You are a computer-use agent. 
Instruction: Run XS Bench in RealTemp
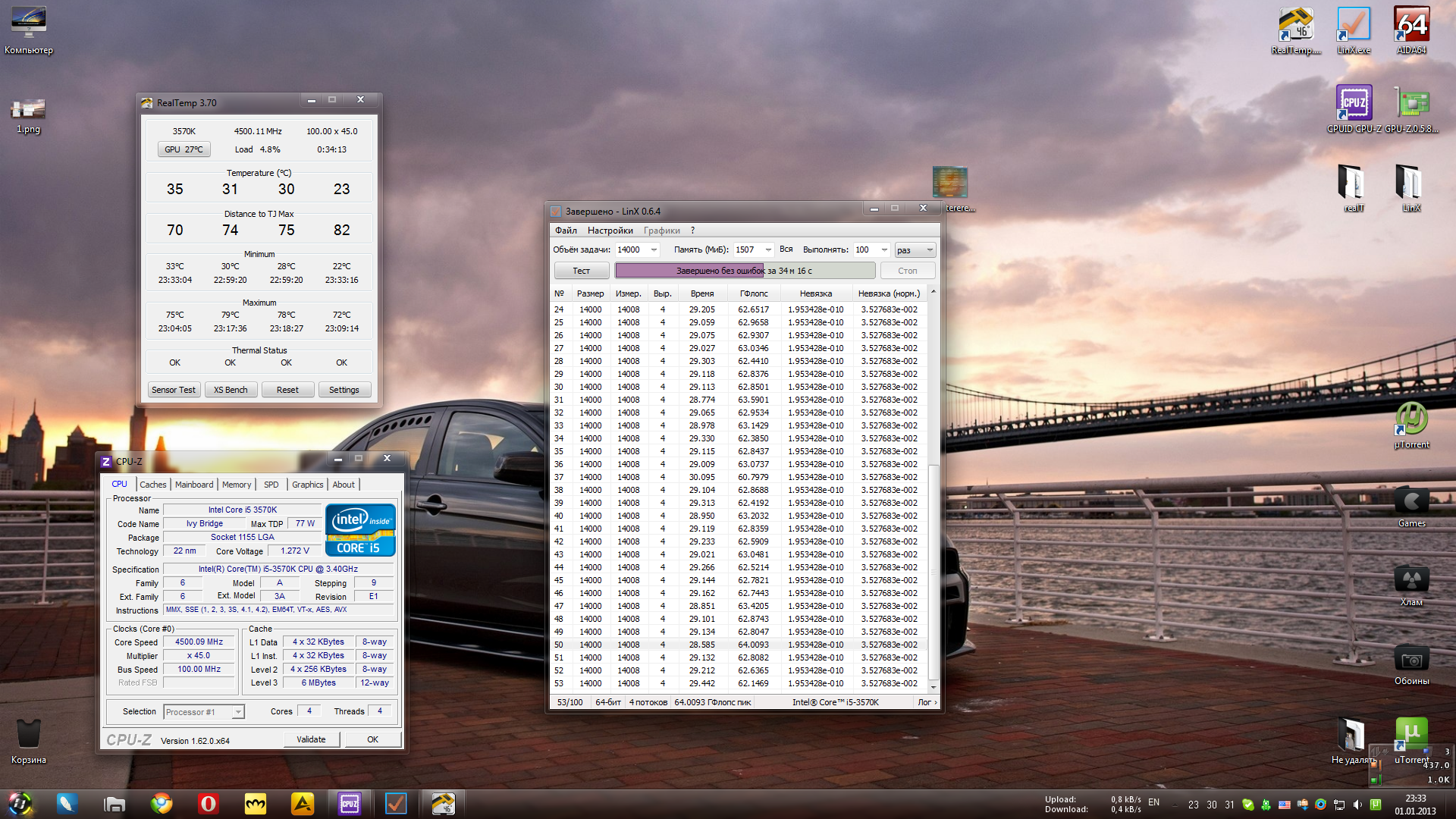click(231, 390)
